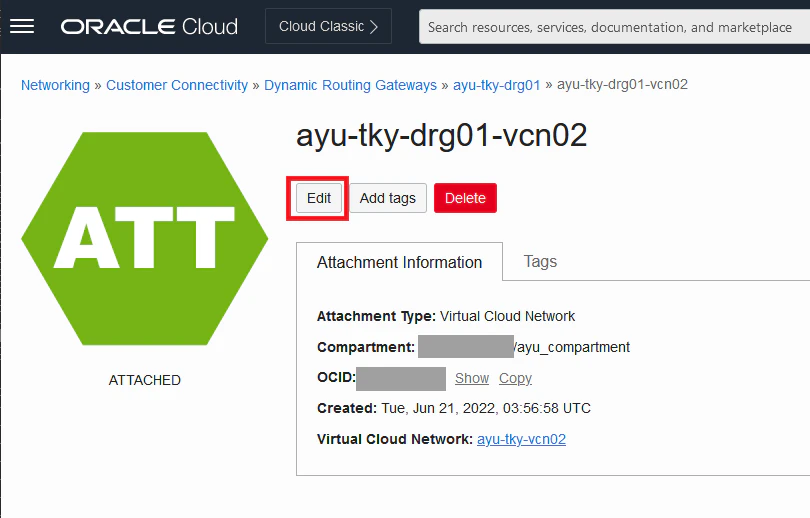The width and height of the screenshot is (810, 518).
Task: Click the Virtual Cloud Network type value
Action: pos(507,316)
